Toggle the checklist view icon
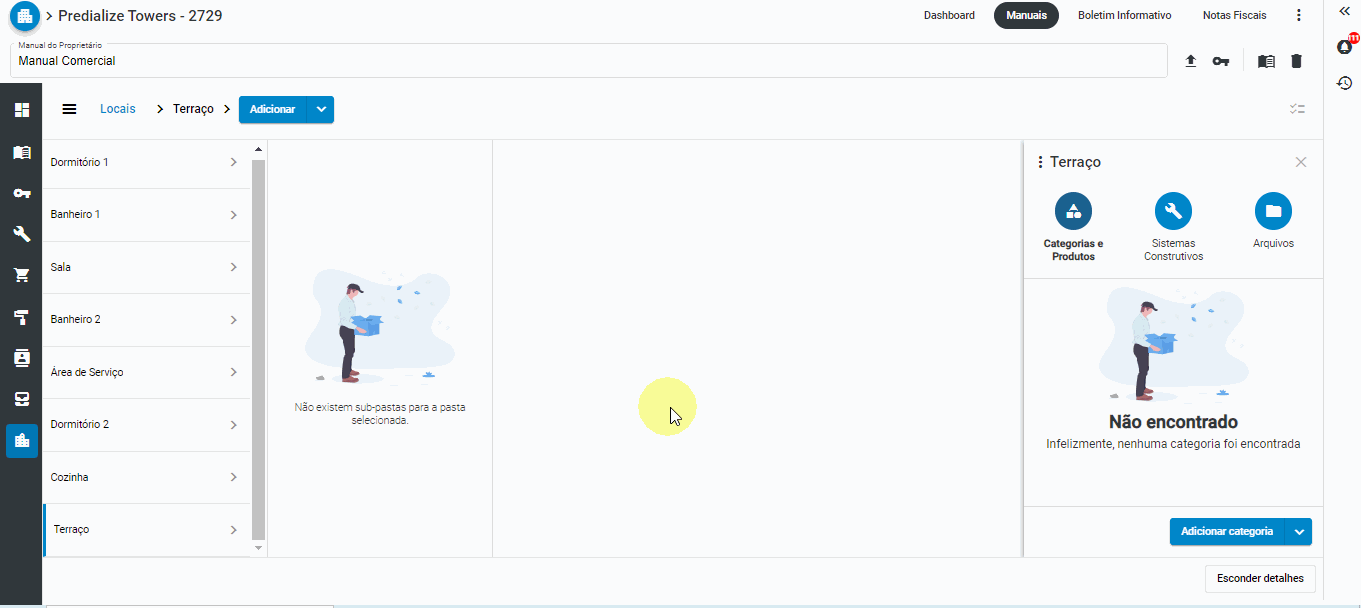The height and width of the screenshot is (608, 1361). [x=1297, y=109]
